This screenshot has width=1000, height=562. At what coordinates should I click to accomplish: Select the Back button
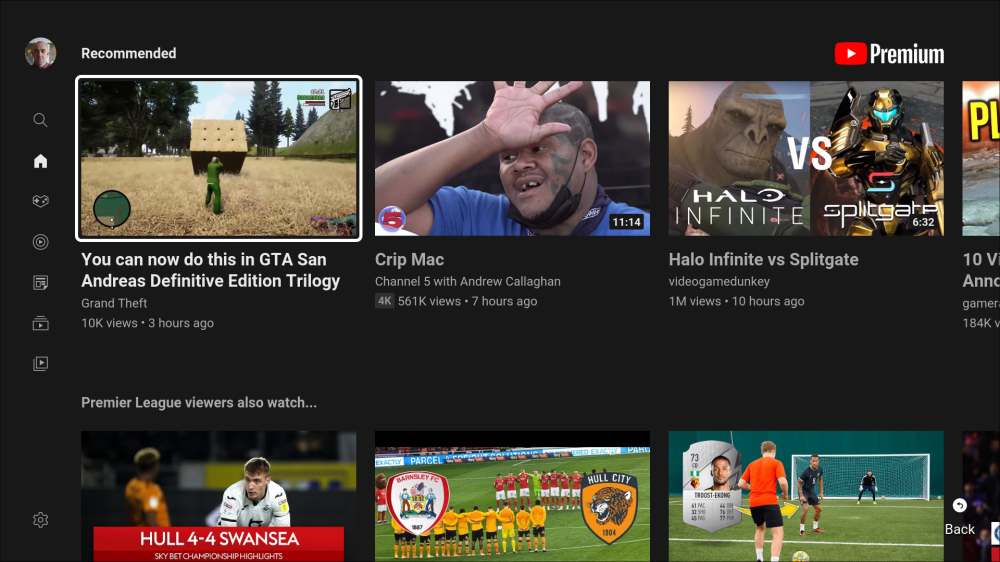[x=959, y=517]
